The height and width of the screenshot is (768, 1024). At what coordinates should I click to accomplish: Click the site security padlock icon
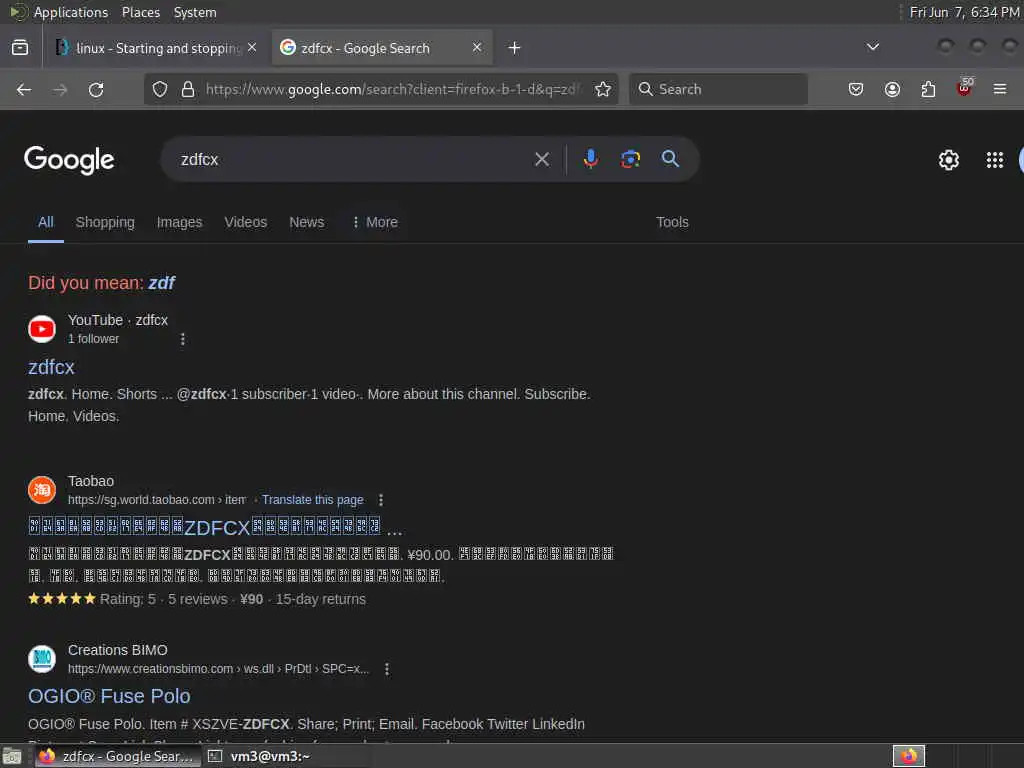pyautogui.click(x=188, y=89)
